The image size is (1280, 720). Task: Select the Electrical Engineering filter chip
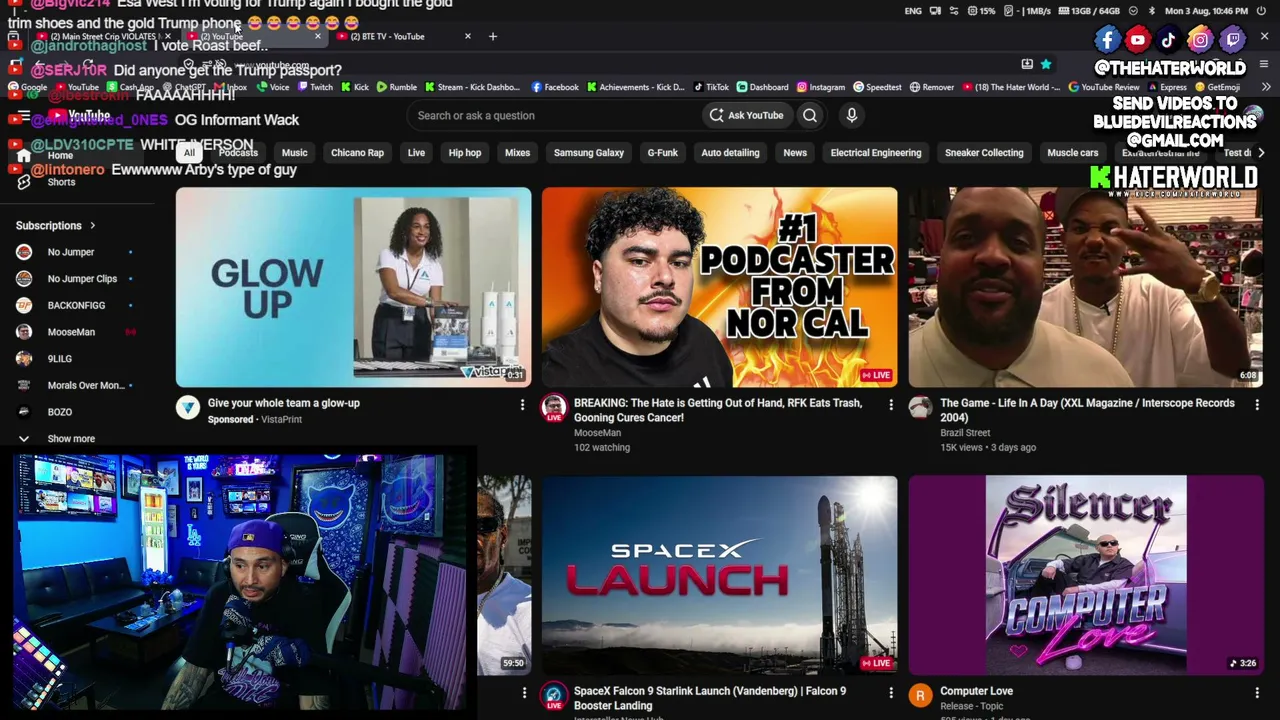coord(876,153)
